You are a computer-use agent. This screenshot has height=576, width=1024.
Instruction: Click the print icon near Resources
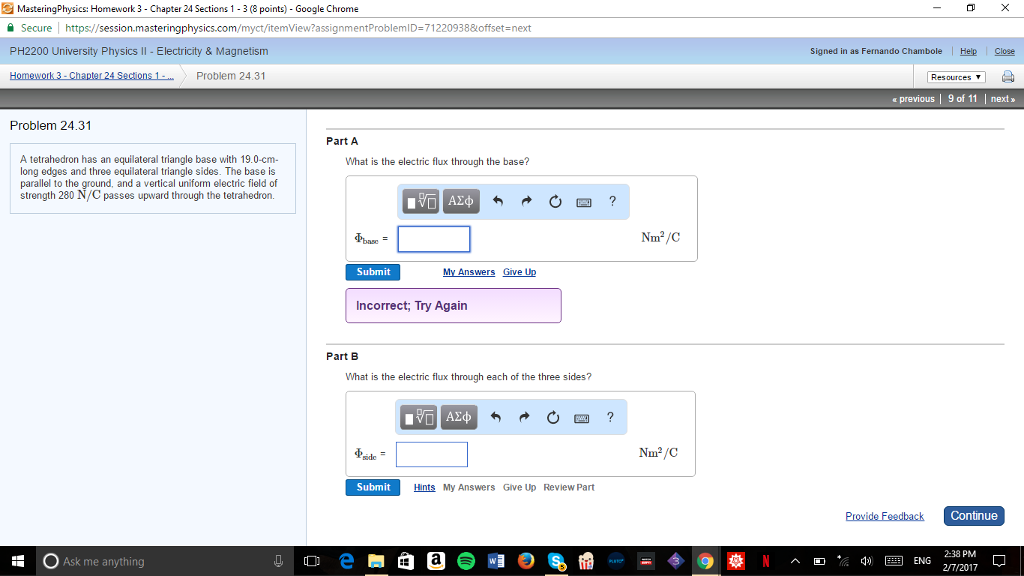tap(1008, 77)
